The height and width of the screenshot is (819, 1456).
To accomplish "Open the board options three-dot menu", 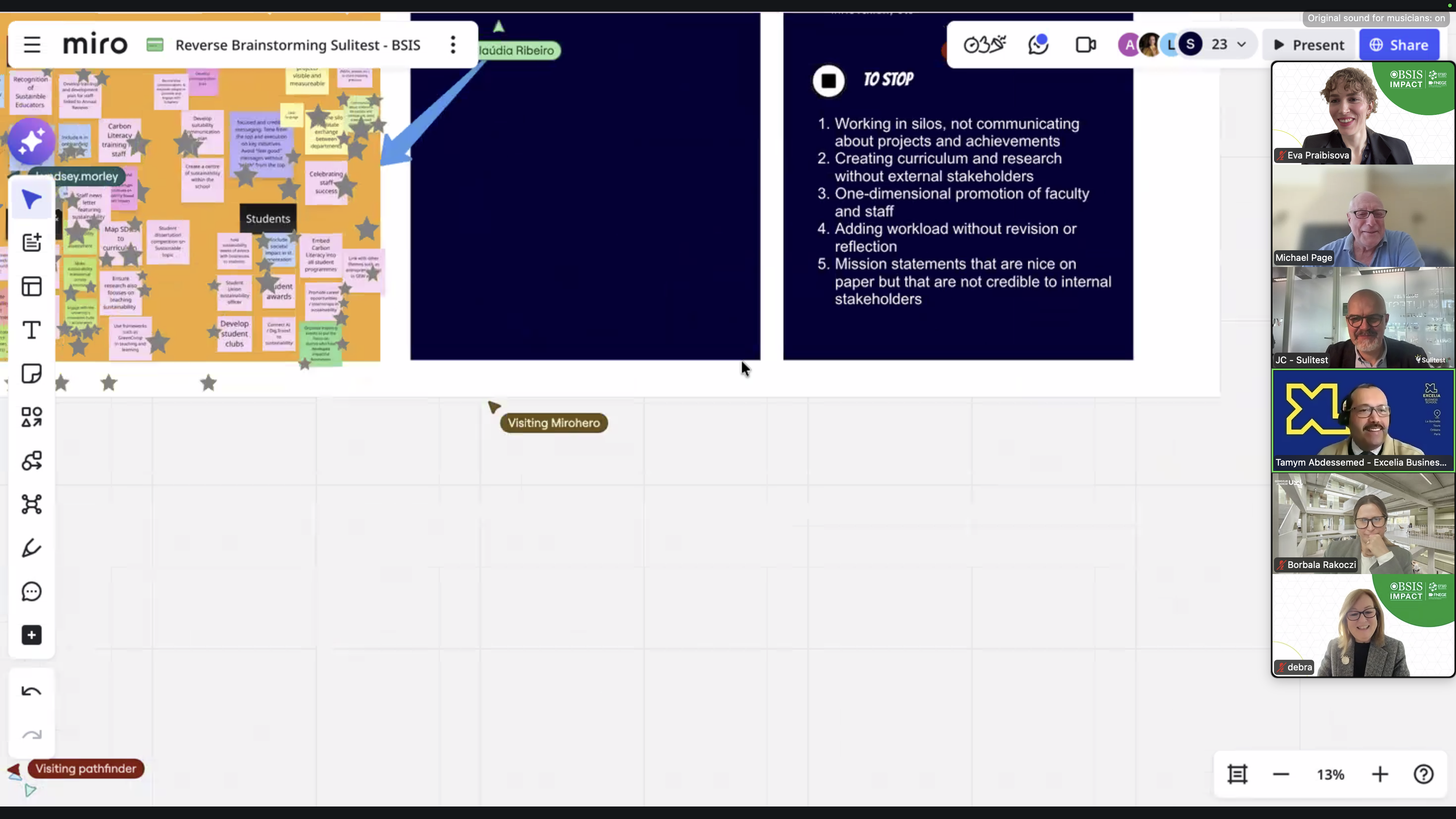I will pyautogui.click(x=453, y=45).
